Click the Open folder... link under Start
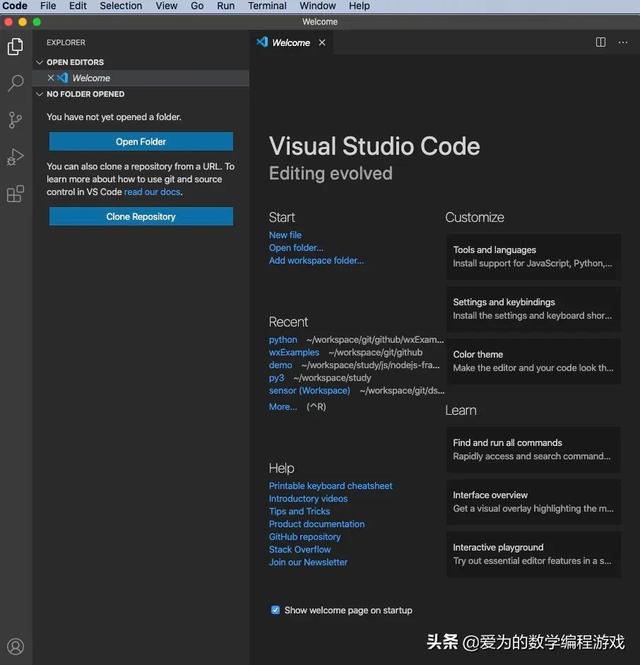Image resolution: width=640 pixels, height=665 pixels. point(296,248)
